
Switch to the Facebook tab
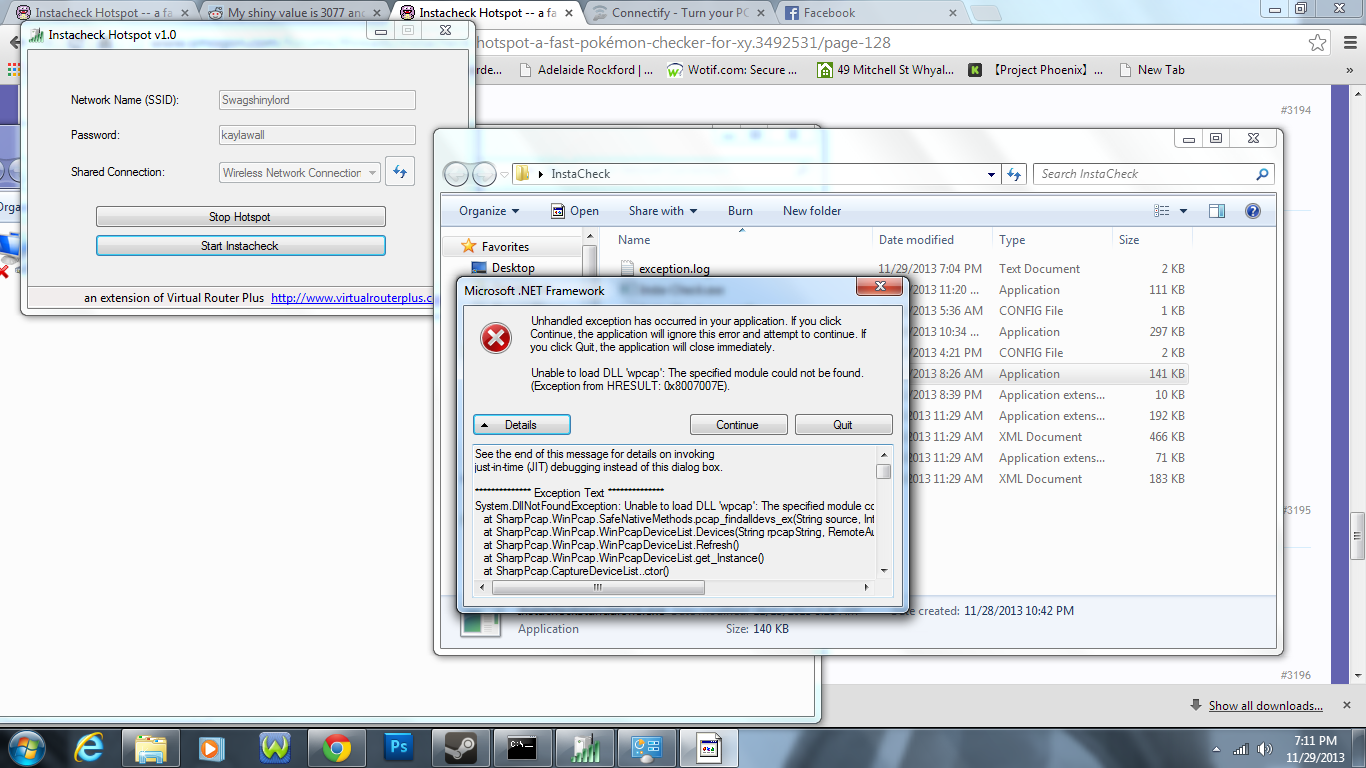pos(869,13)
